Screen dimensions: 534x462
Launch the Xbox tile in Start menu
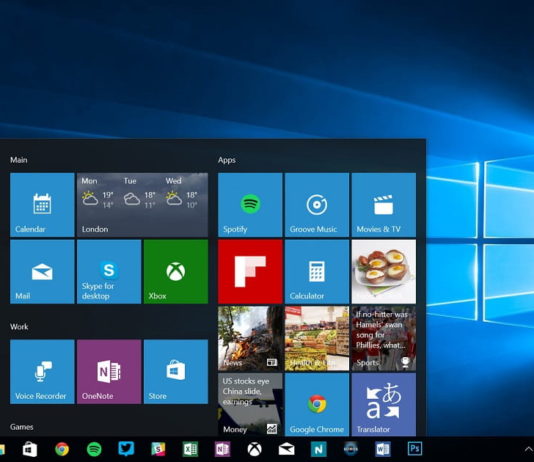click(x=176, y=271)
